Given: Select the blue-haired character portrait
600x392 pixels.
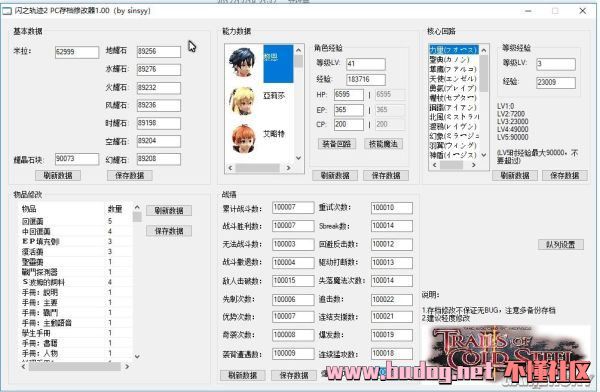Looking at the screenshot, I should tap(242, 62).
